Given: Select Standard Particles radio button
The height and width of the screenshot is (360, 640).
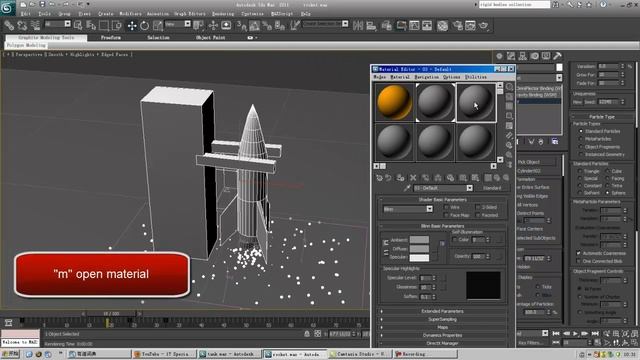Looking at the screenshot, I should (581, 131).
